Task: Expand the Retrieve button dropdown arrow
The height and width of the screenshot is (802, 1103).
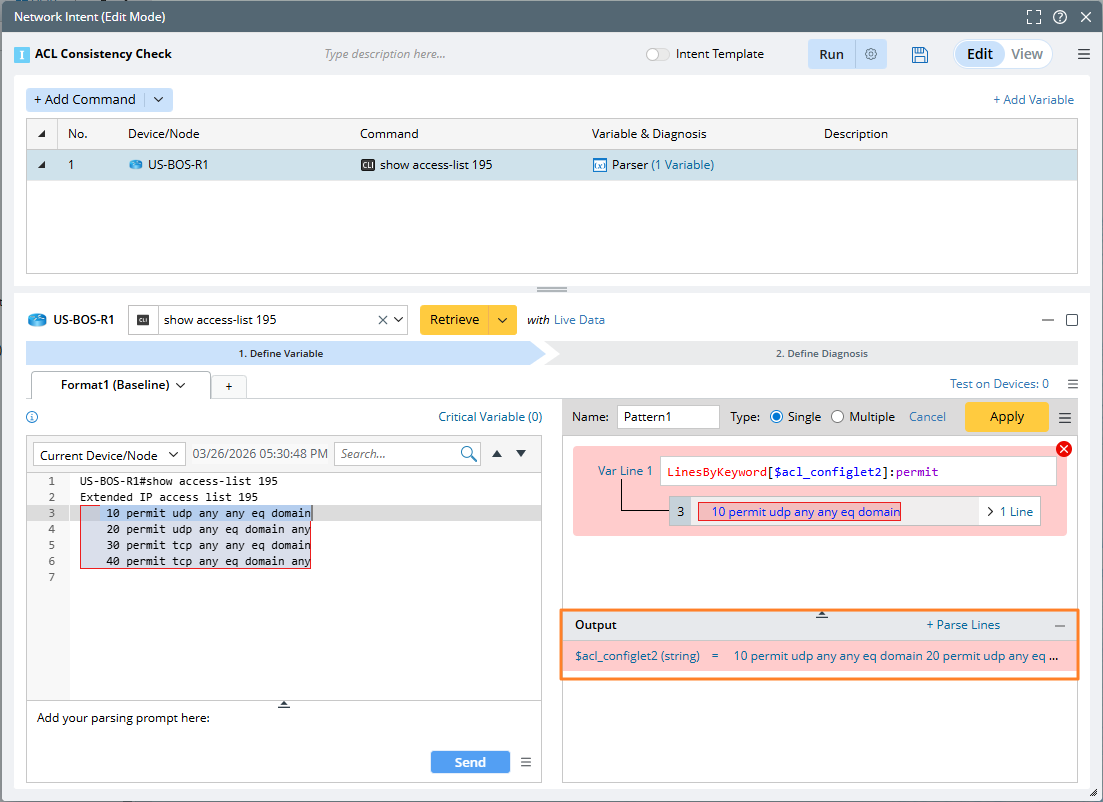Action: 502,320
